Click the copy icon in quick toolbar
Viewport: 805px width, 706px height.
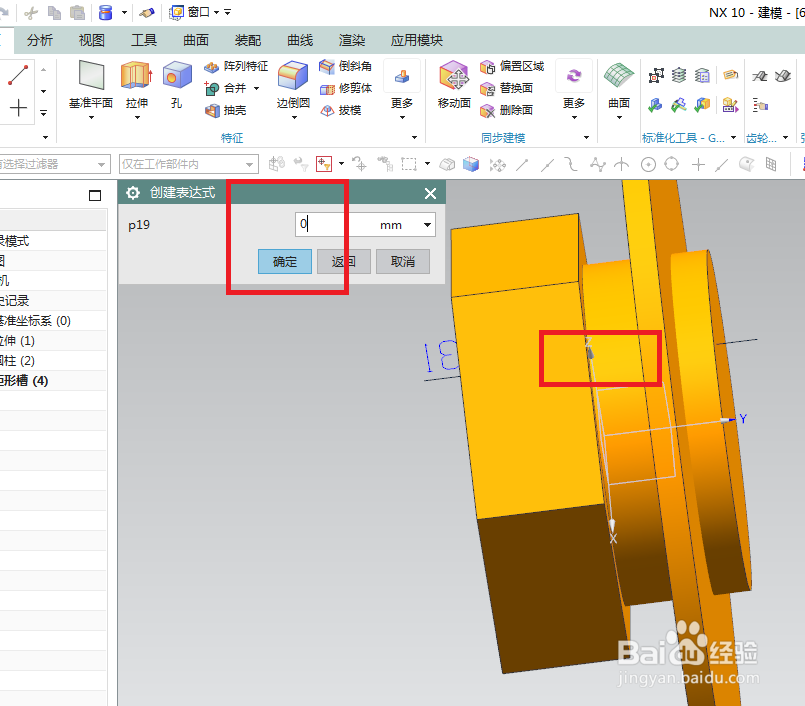54,12
